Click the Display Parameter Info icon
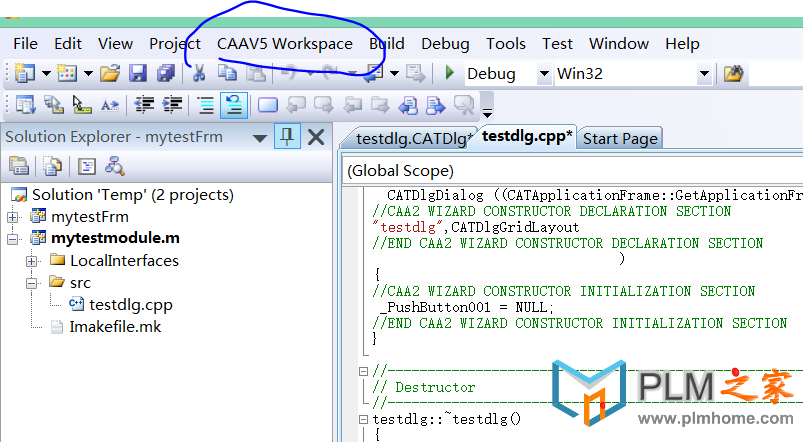Screen dimensions: 803x442 [54, 105]
